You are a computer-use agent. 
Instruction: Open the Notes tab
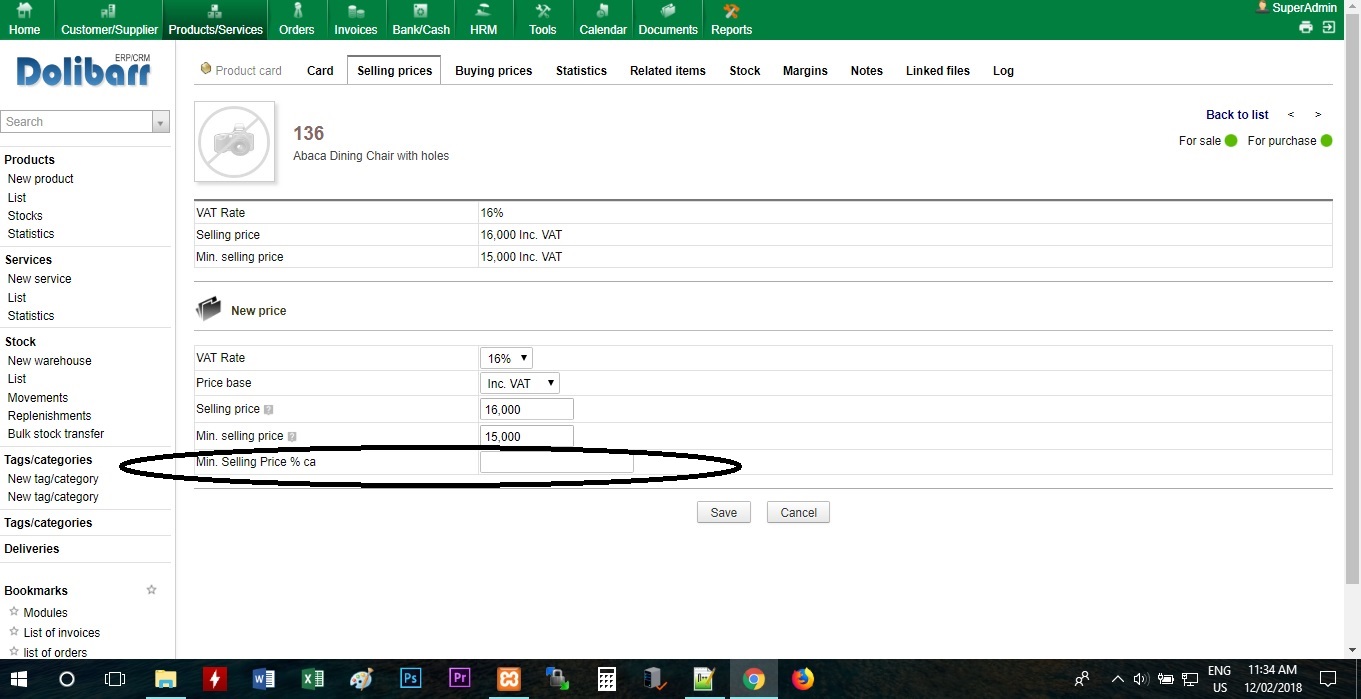867,71
